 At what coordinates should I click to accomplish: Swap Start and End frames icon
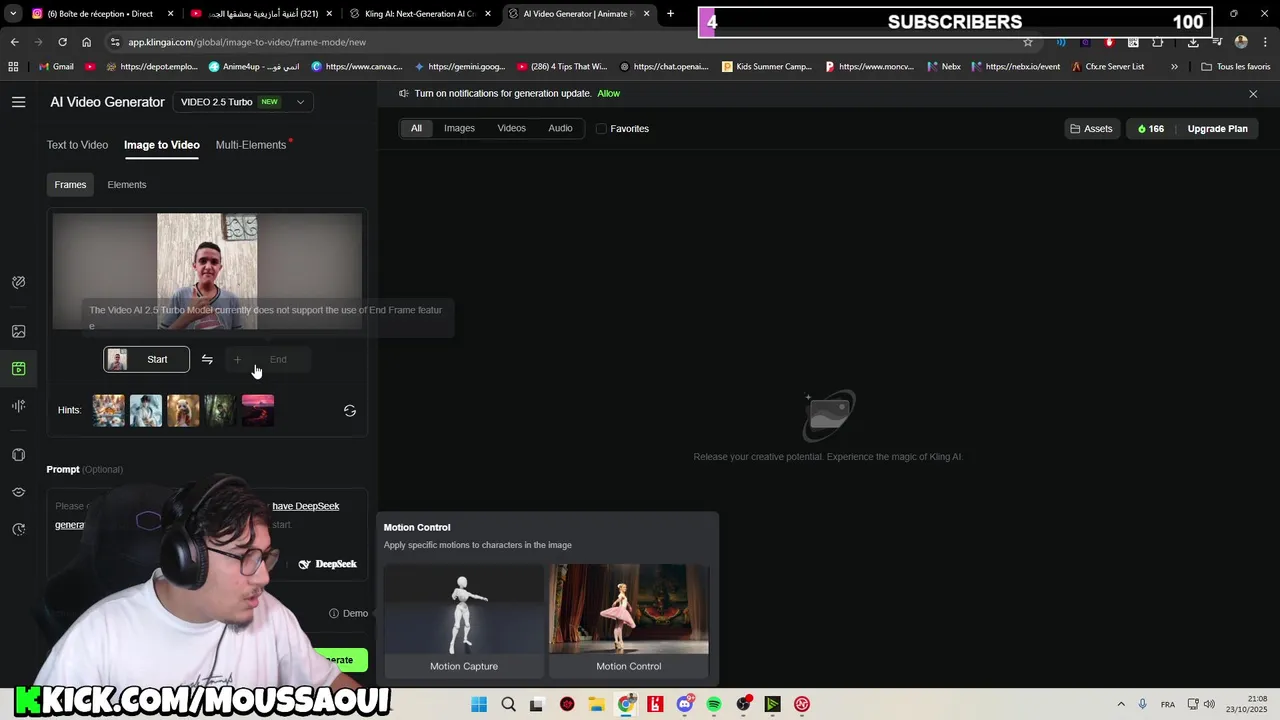(x=207, y=359)
